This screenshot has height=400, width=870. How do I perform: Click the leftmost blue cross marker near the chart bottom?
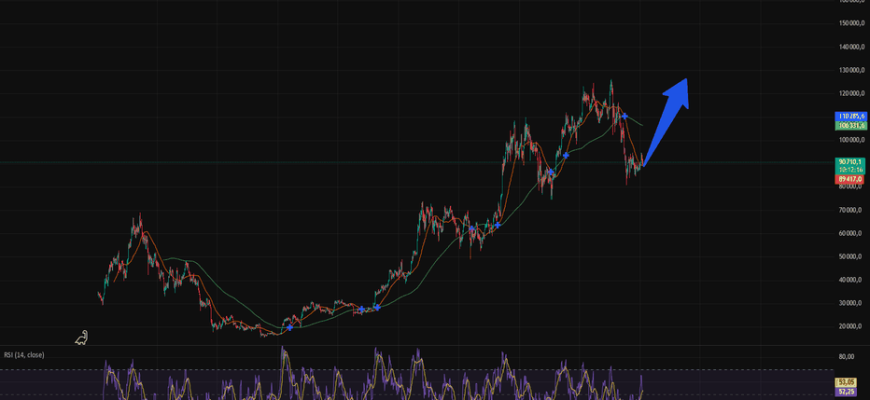pyautogui.click(x=290, y=327)
